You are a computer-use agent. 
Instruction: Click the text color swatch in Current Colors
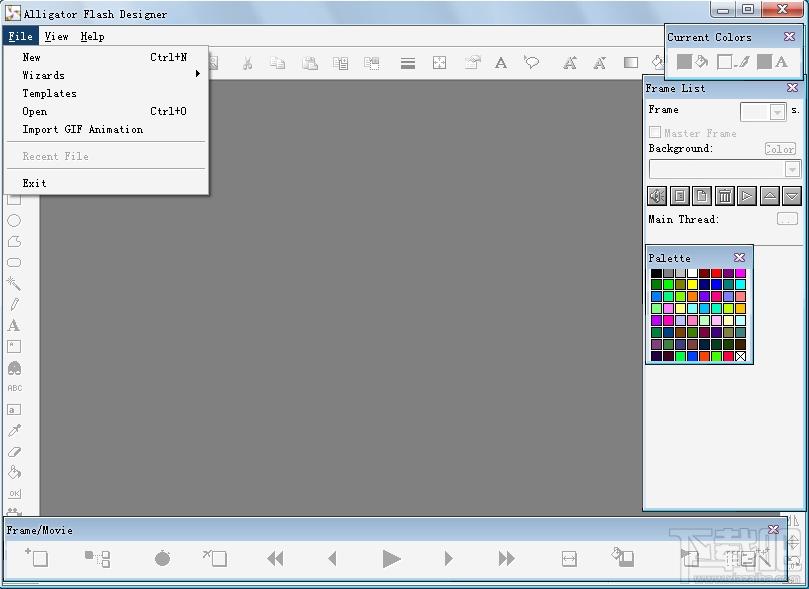click(764, 62)
